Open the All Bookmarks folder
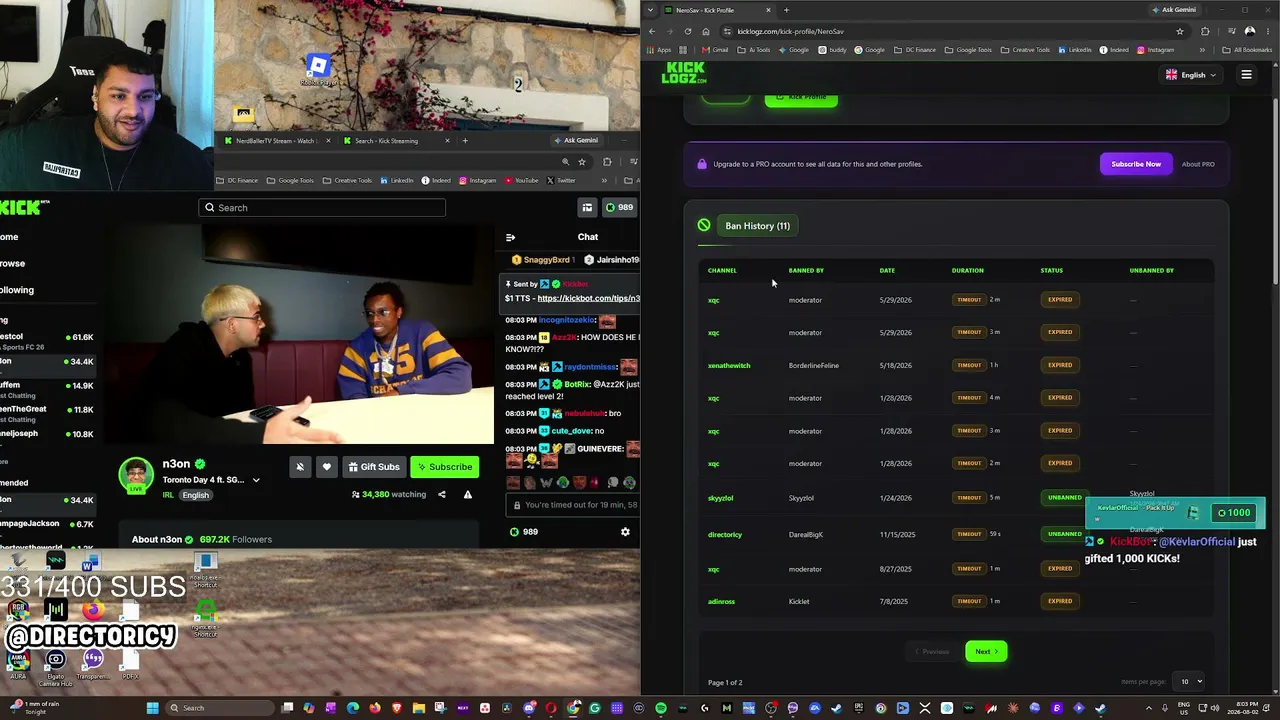Viewport: 1280px width, 720px height. click(x=1247, y=50)
